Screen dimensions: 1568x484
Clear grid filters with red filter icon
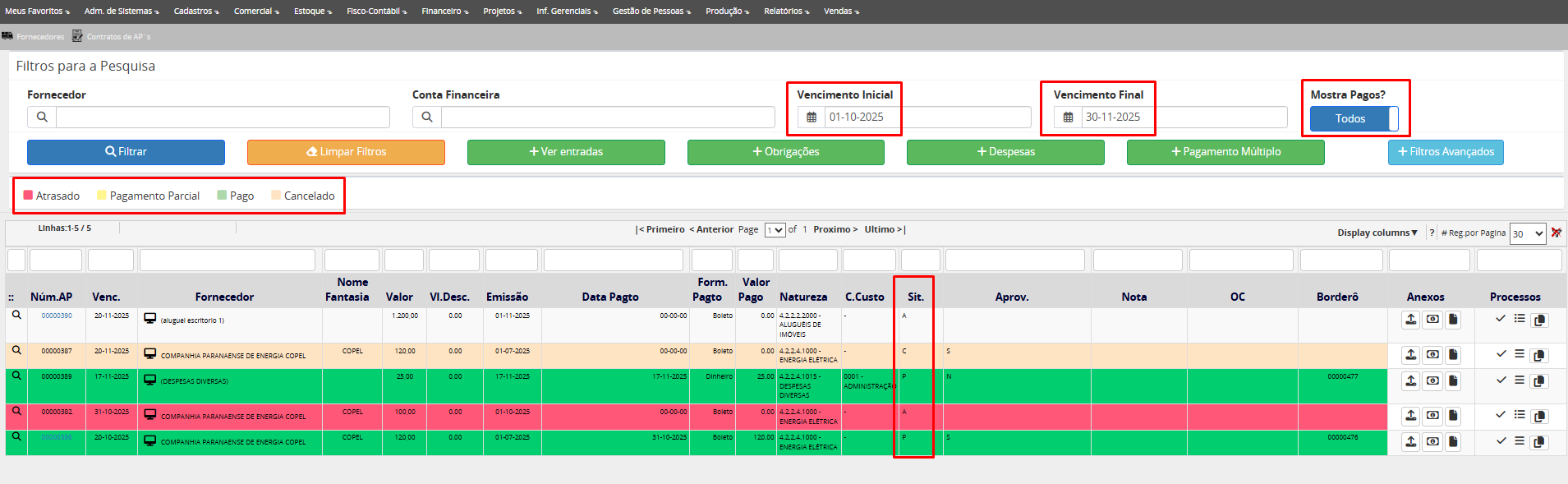[1556, 233]
